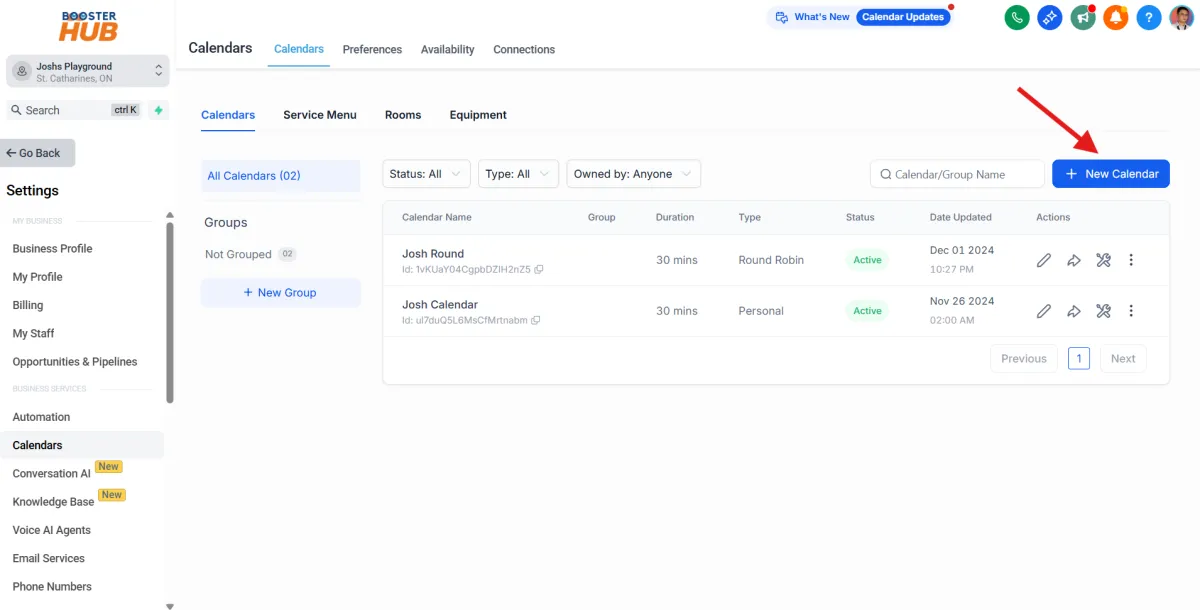The height and width of the screenshot is (610, 1200).
Task: Click the New Group button
Action: tap(280, 292)
